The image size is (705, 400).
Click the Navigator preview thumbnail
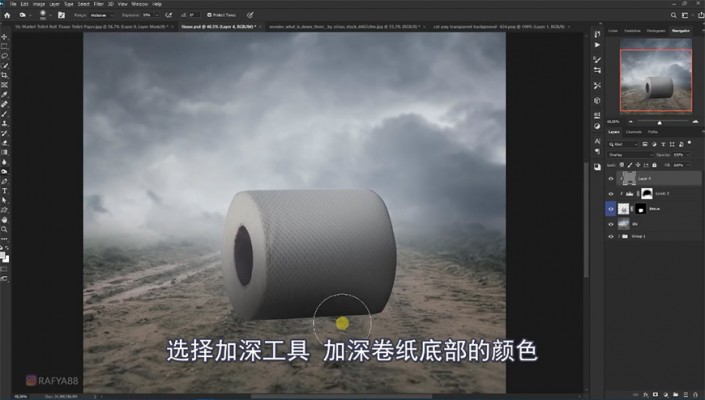coord(656,75)
